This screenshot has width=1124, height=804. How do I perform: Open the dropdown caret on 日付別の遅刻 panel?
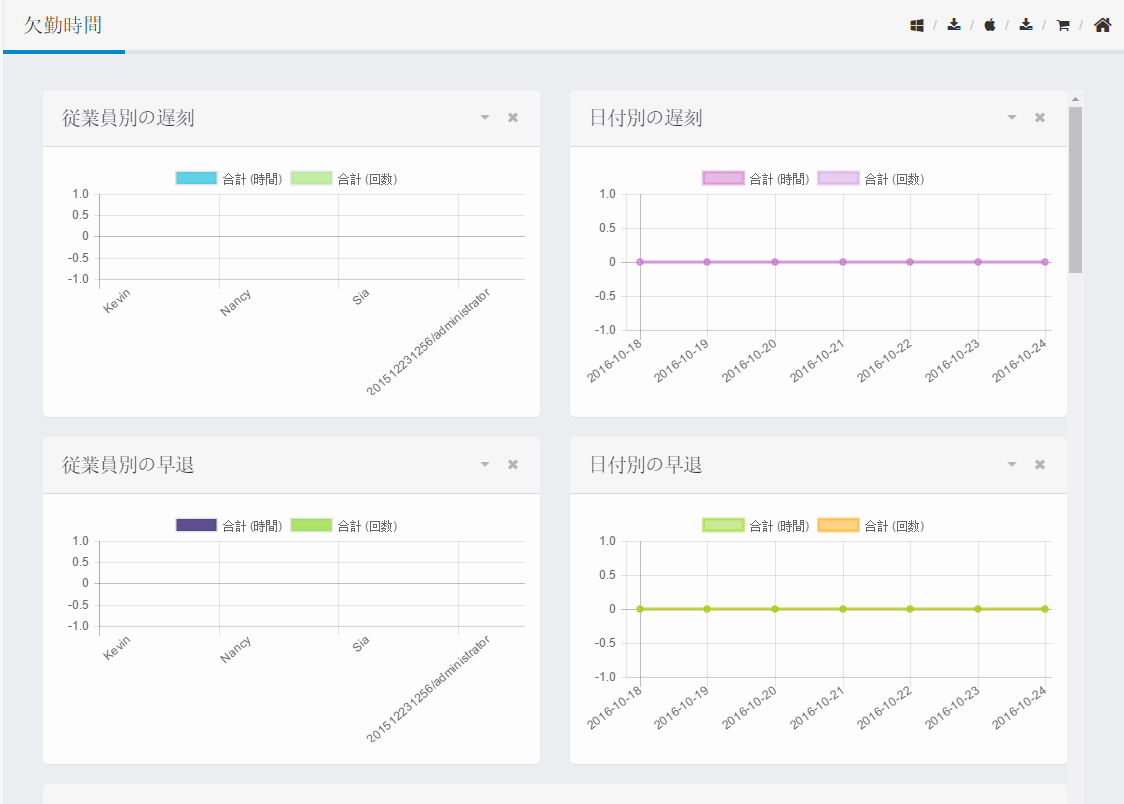(x=1012, y=118)
